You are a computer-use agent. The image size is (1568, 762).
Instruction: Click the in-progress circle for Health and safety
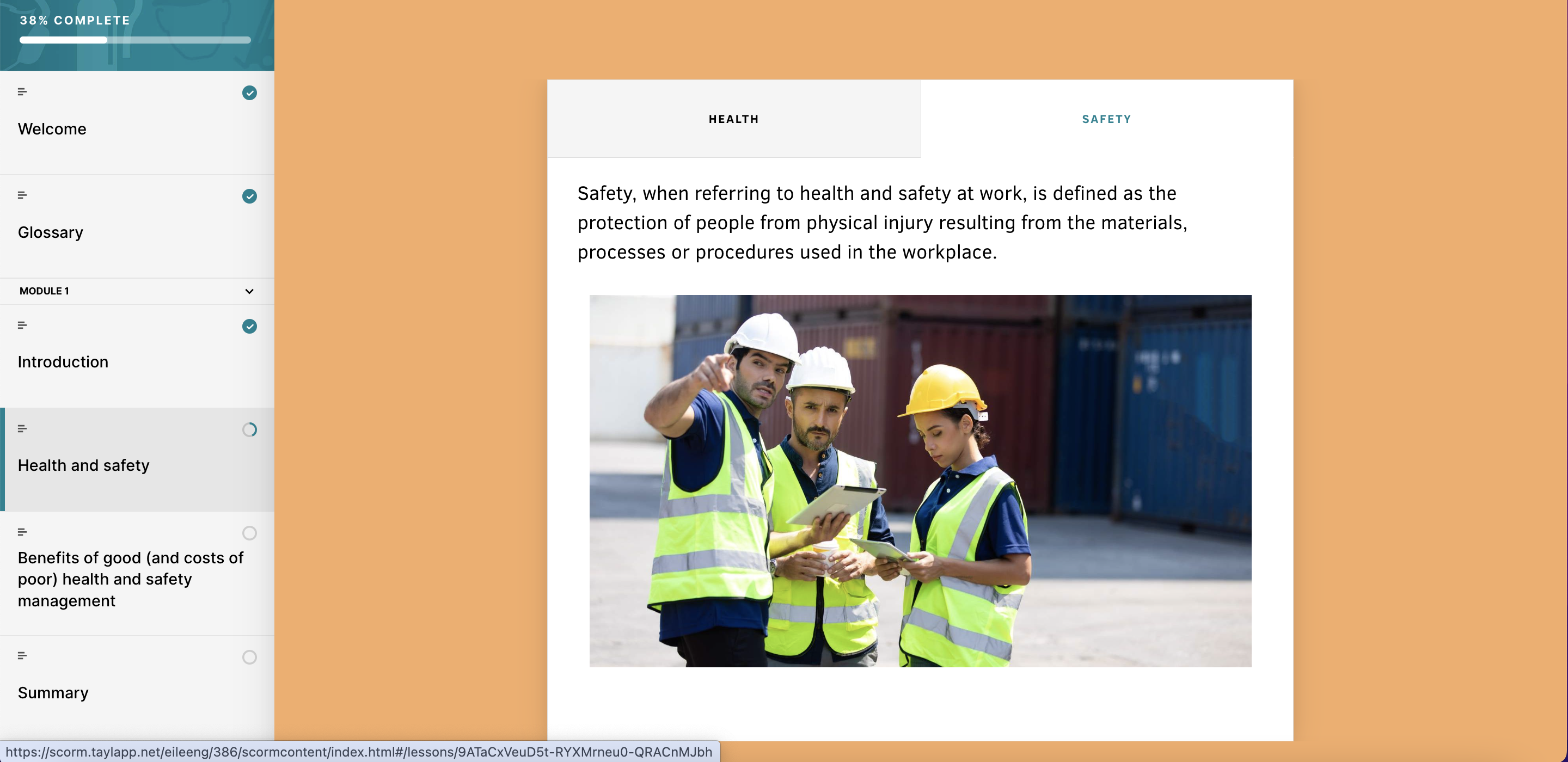(249, 429)
